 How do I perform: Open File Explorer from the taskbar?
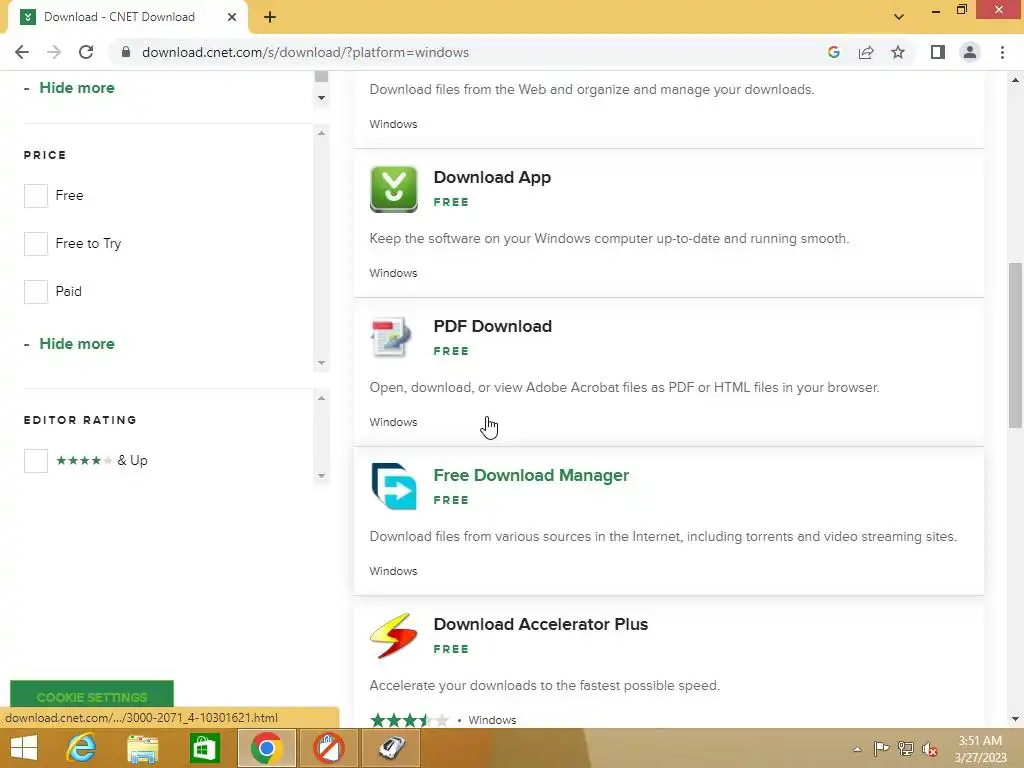tap(142, 748)
